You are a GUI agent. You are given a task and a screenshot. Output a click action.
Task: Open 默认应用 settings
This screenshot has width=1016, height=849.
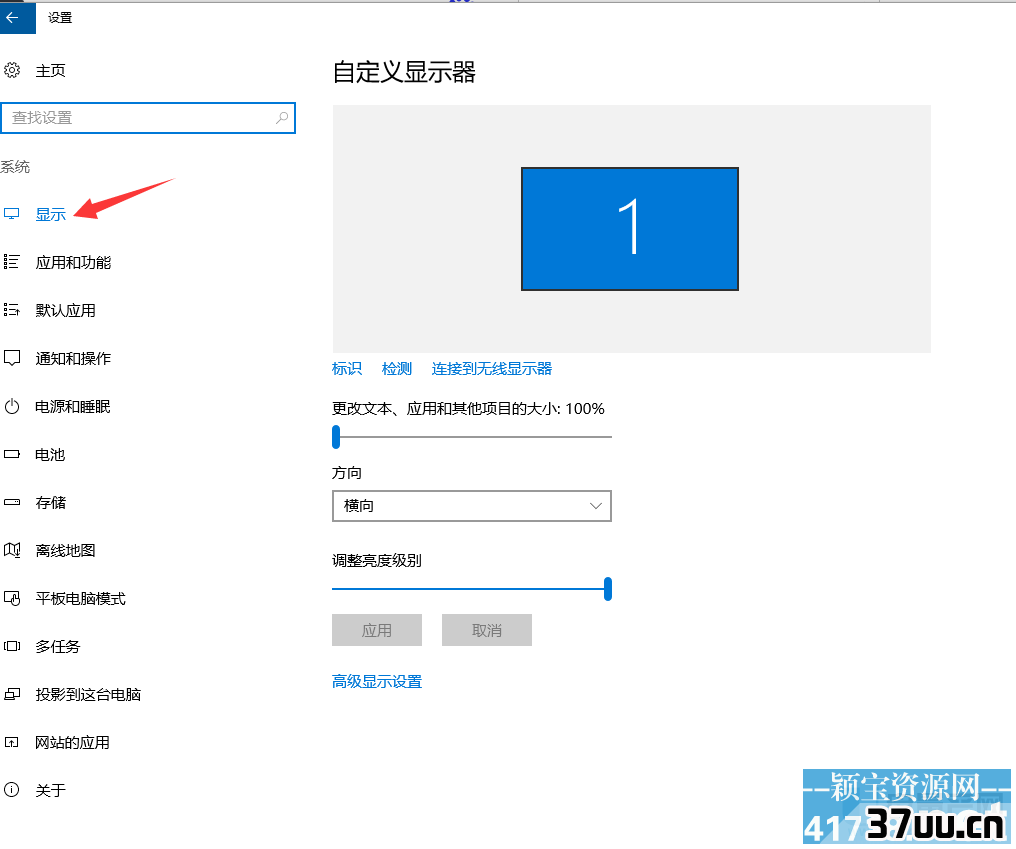click(x=65, y=310)
